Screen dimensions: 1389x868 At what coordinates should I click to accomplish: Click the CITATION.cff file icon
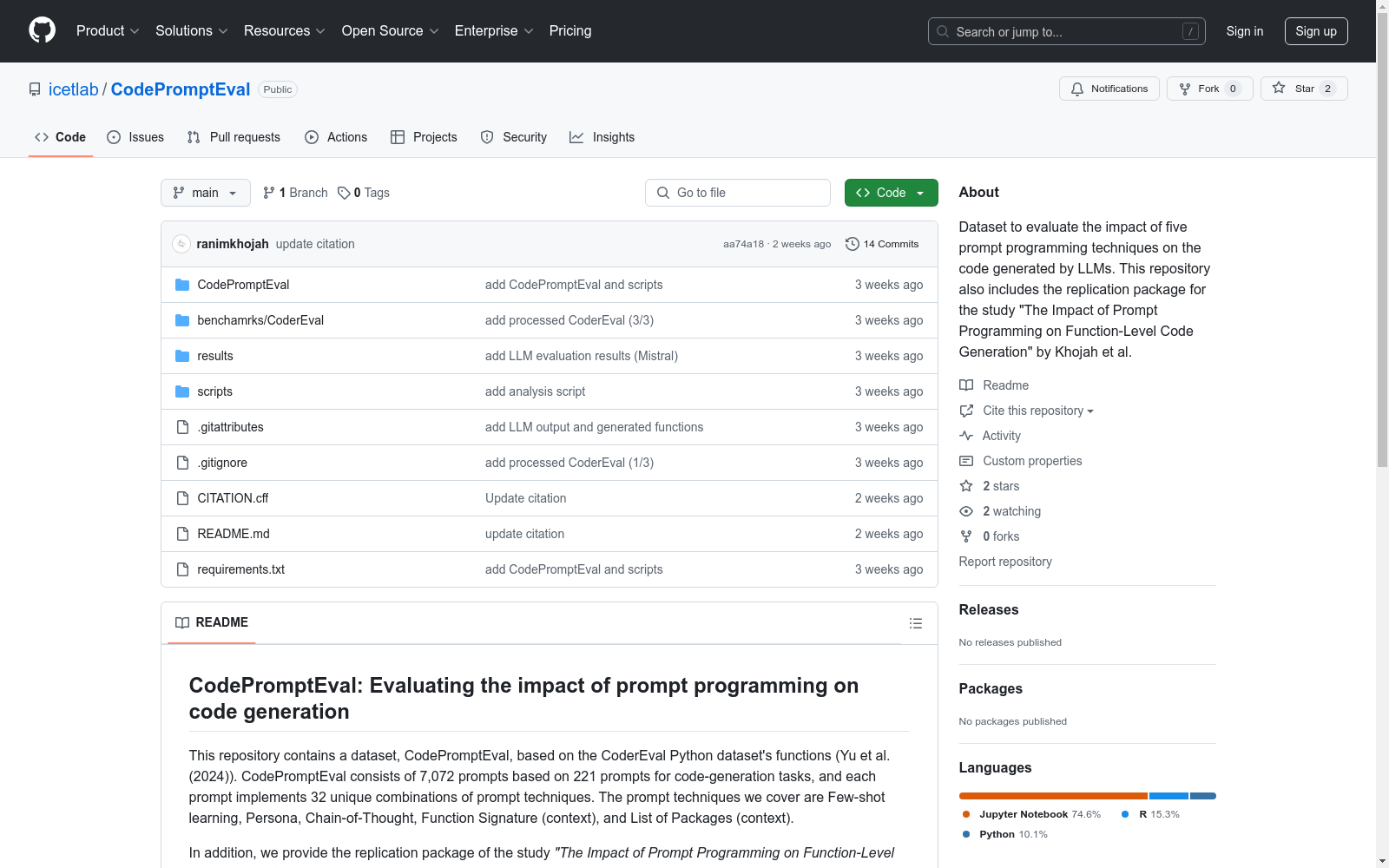tap(182, 498)
